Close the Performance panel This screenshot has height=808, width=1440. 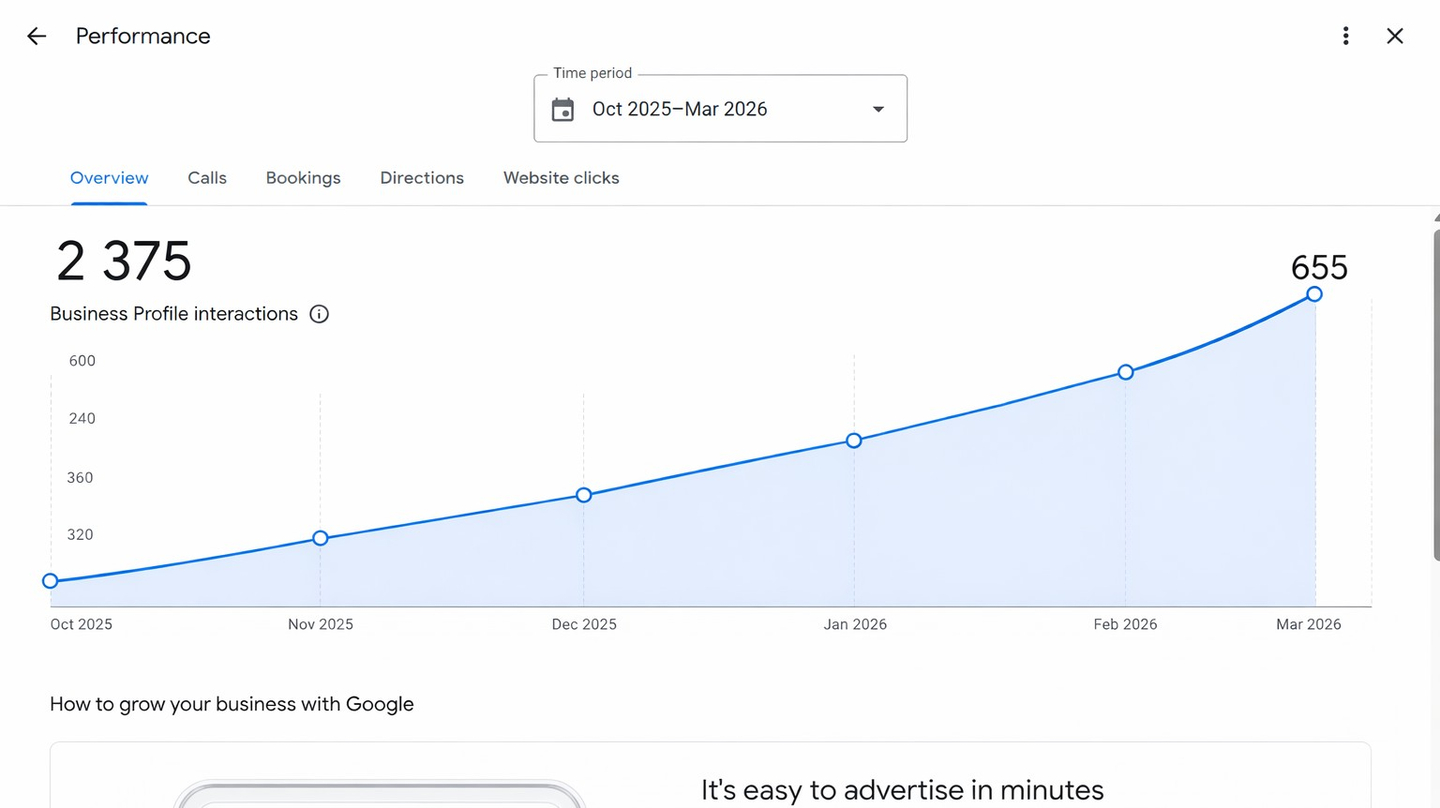1395,36
